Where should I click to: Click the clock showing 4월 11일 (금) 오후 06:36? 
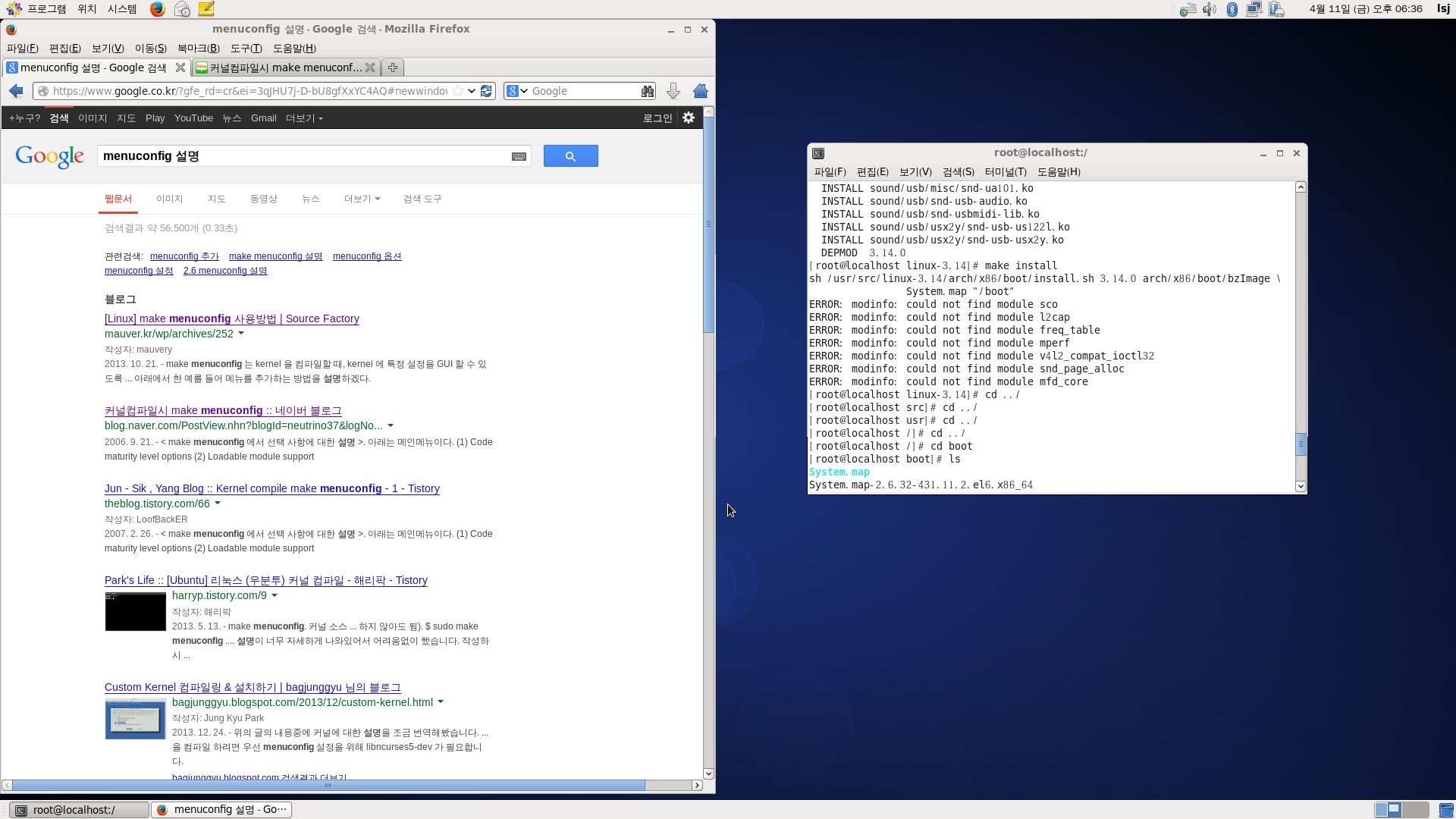click(x=1365, y=9)
